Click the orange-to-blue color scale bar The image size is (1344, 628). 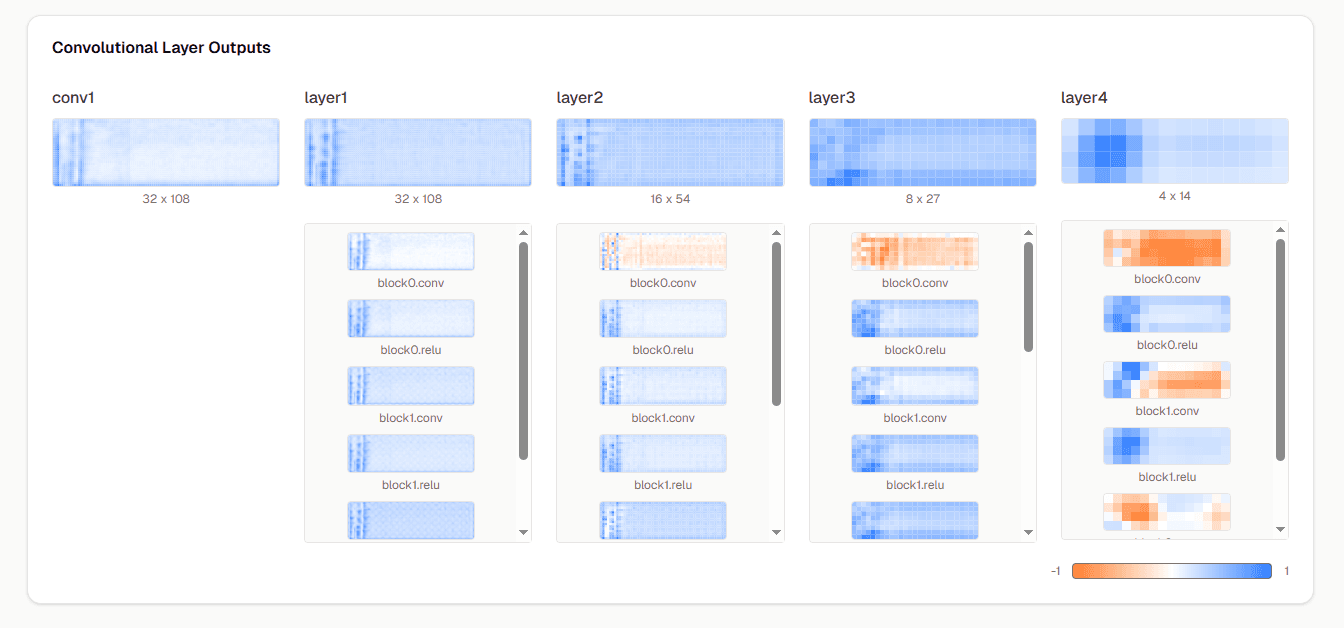pyautogui.click(x=1171, y=571)
